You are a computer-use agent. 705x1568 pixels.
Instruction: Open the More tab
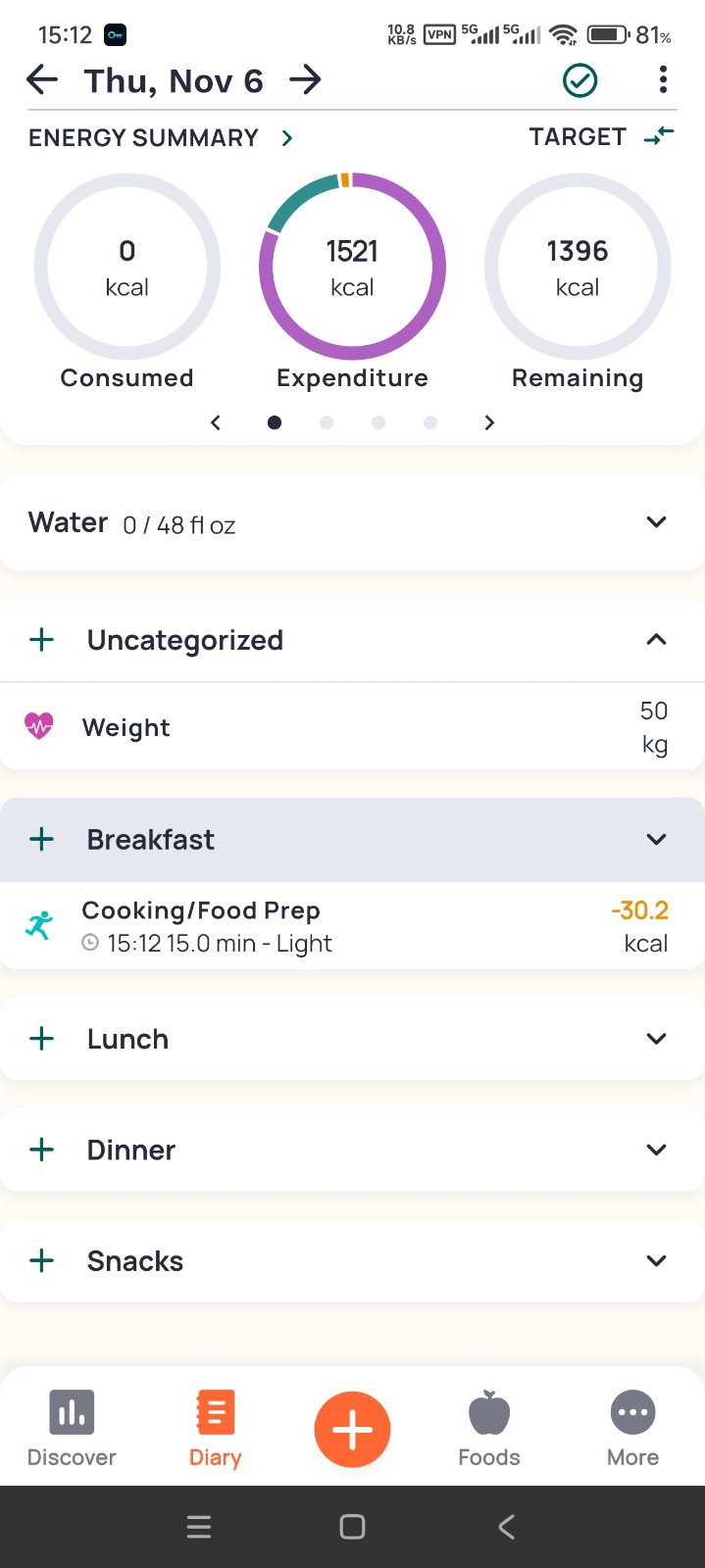pyautogui.click(x=633, y=1429)
